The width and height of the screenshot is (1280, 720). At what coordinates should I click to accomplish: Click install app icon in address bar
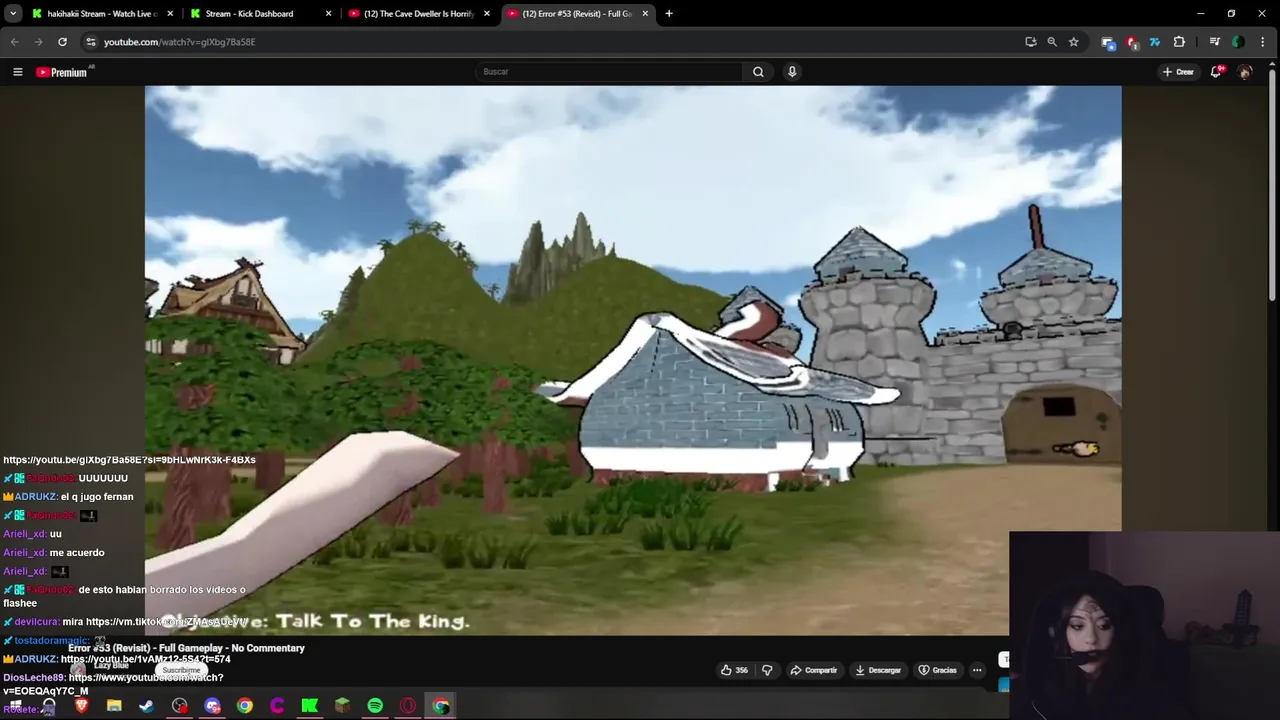click(x=1031, y=42)
